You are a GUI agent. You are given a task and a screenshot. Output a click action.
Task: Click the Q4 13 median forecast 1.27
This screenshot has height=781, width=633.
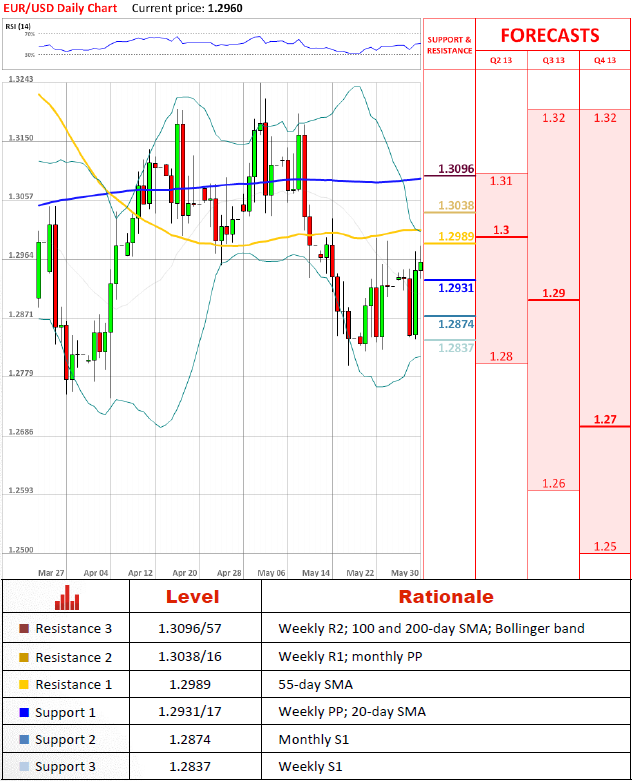point(605,419)
